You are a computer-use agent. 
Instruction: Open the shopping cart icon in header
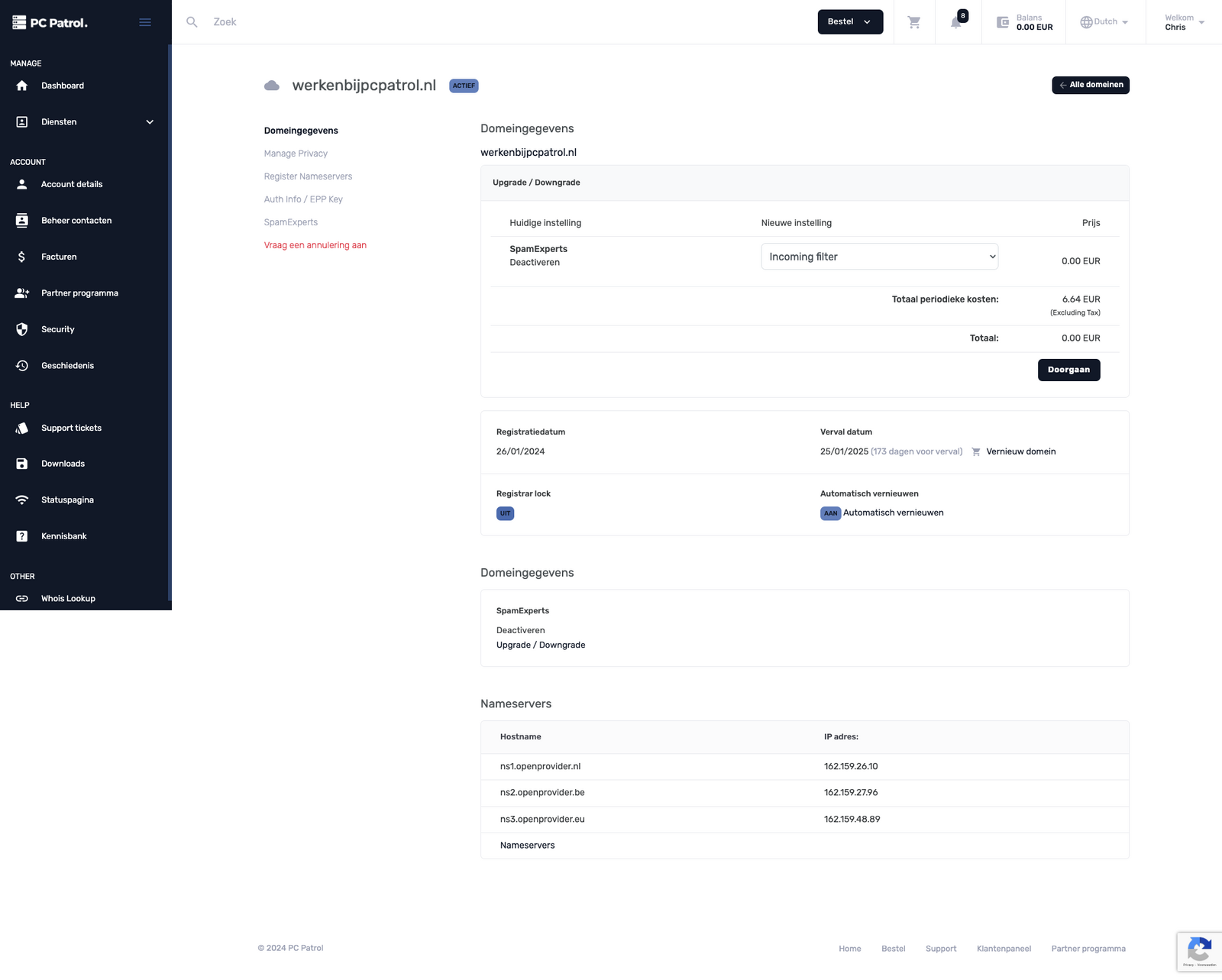click(914, 22)
